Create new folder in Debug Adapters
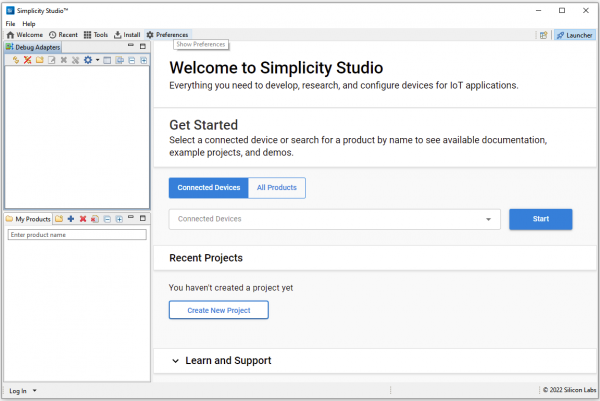 pyautogui.click(x=39, y=60)
